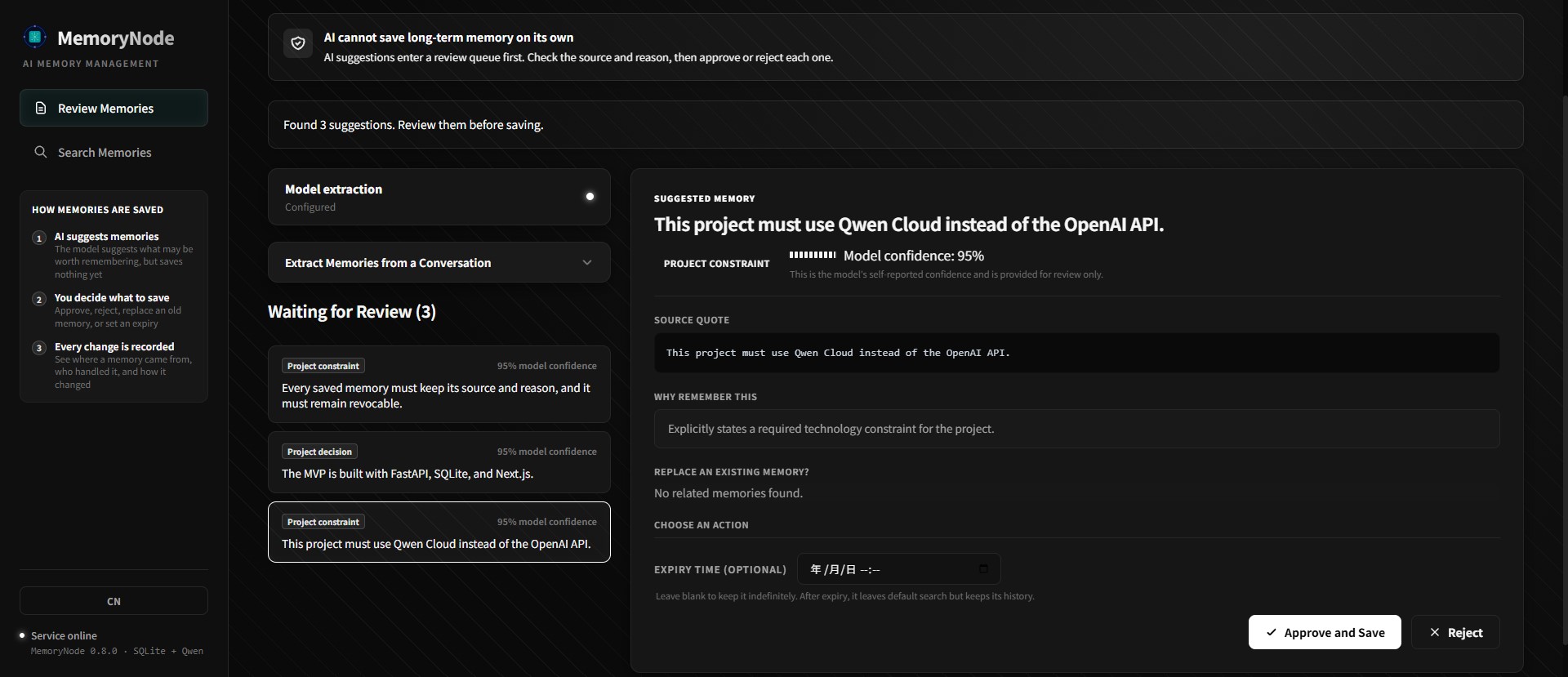The height and width of the screenshot is (677, 1568).
Task: Click the "HOW MEMORIES ARE SAVED" heading
Action: 98,210
